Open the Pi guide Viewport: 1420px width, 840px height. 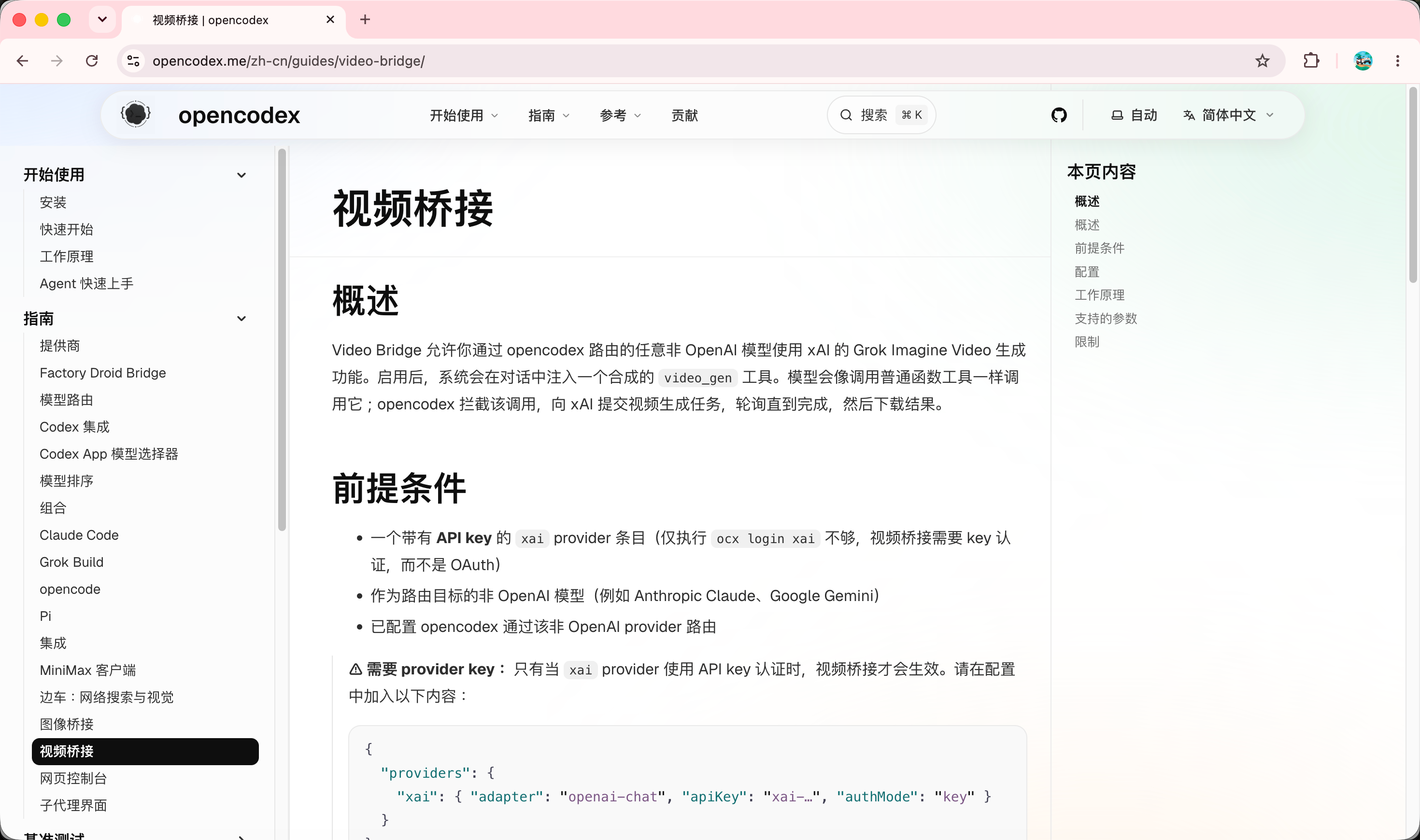45,616
